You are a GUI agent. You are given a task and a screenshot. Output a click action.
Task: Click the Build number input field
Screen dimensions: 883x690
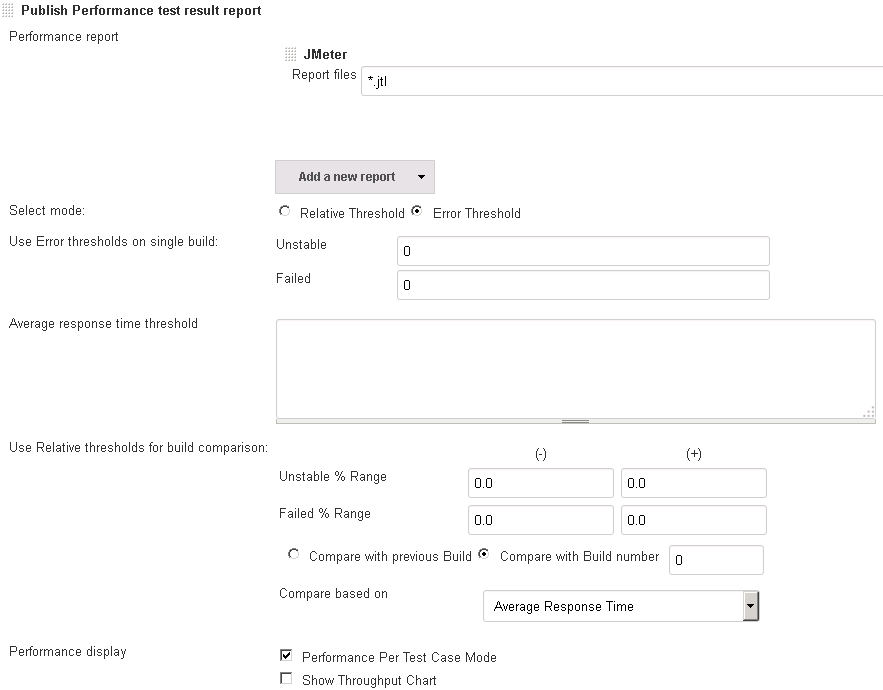point(715,560)
